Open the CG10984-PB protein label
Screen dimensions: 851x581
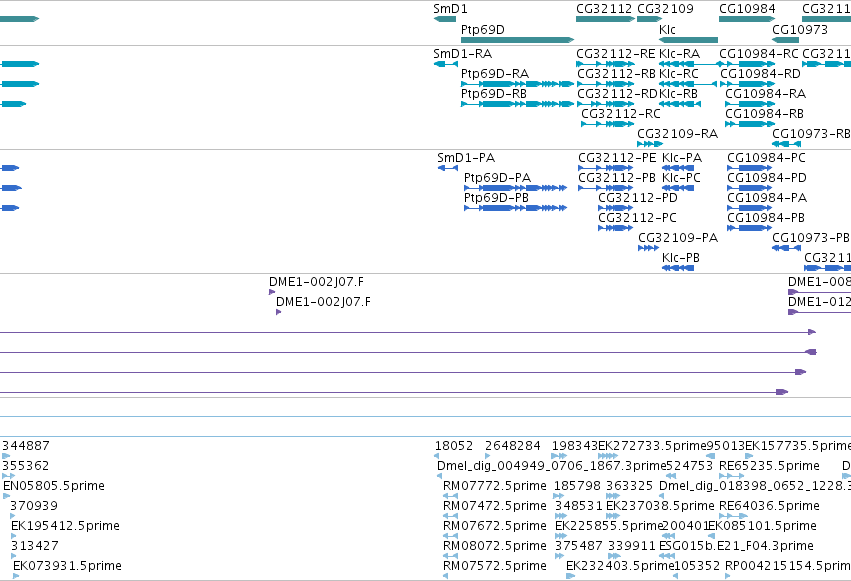click(x=766, y=218)
